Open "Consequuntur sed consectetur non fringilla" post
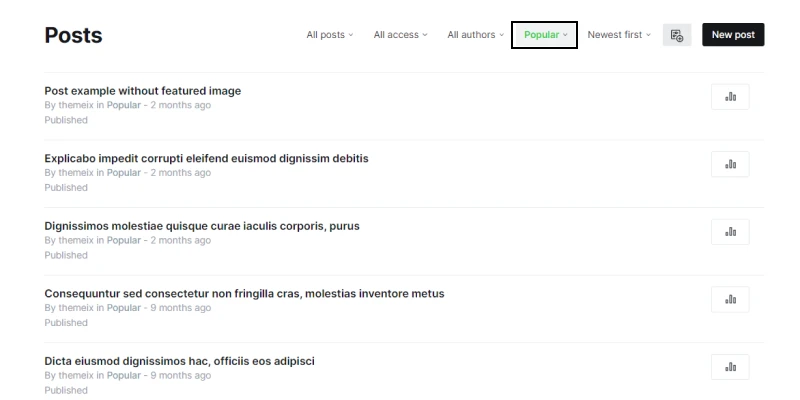Screen dimensions: 800x400 (x=244, y=293)
